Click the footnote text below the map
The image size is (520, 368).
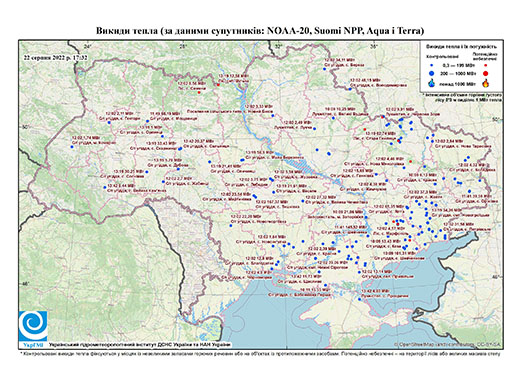(260, 353)
